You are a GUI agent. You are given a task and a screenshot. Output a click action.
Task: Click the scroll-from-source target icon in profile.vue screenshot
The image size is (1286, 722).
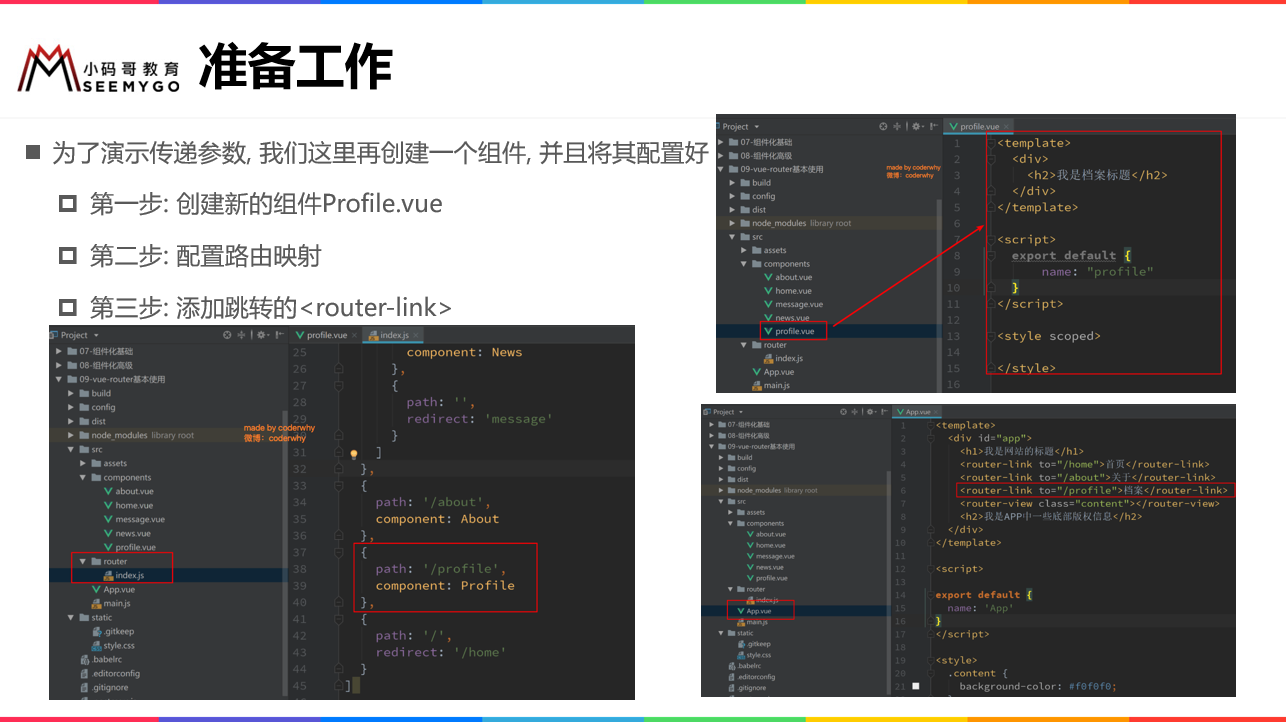883,126
